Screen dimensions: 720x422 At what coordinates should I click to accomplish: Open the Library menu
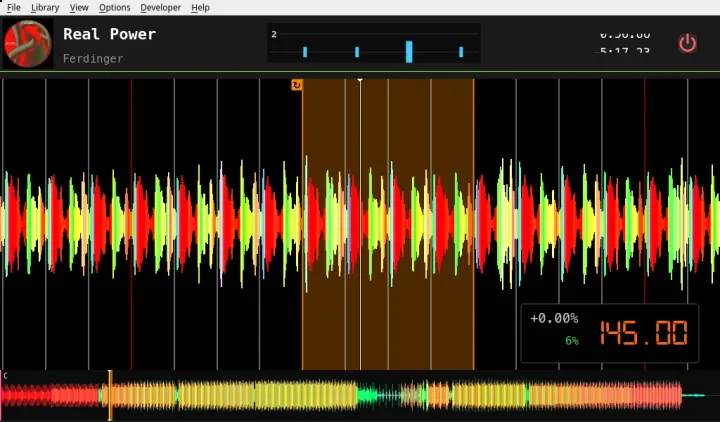point(45,7)
